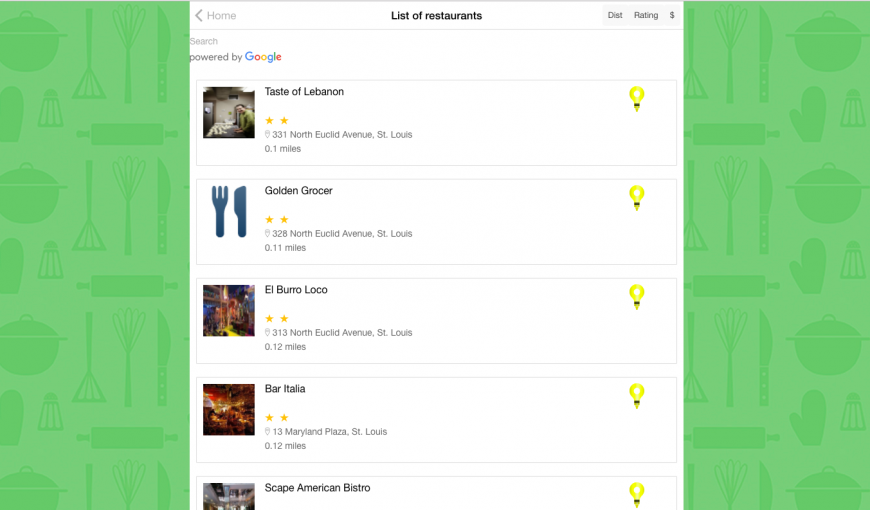Tap the map pin for Taste of Lebanon
870x510 pixels.
[x=636, y=99]
